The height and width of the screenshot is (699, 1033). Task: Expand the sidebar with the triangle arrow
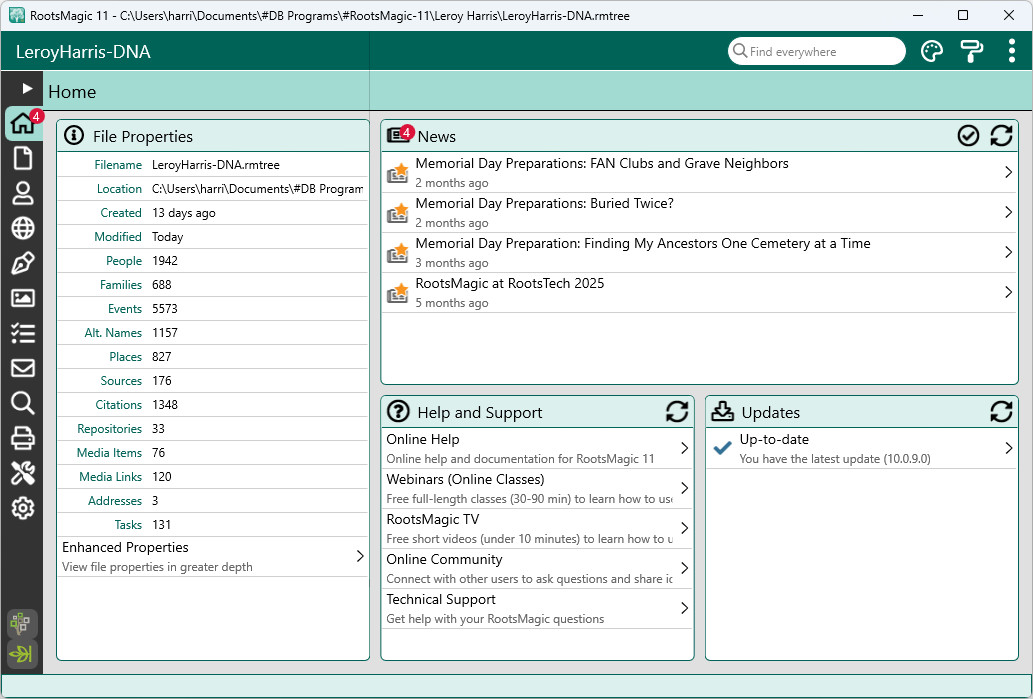coord(27,88)
